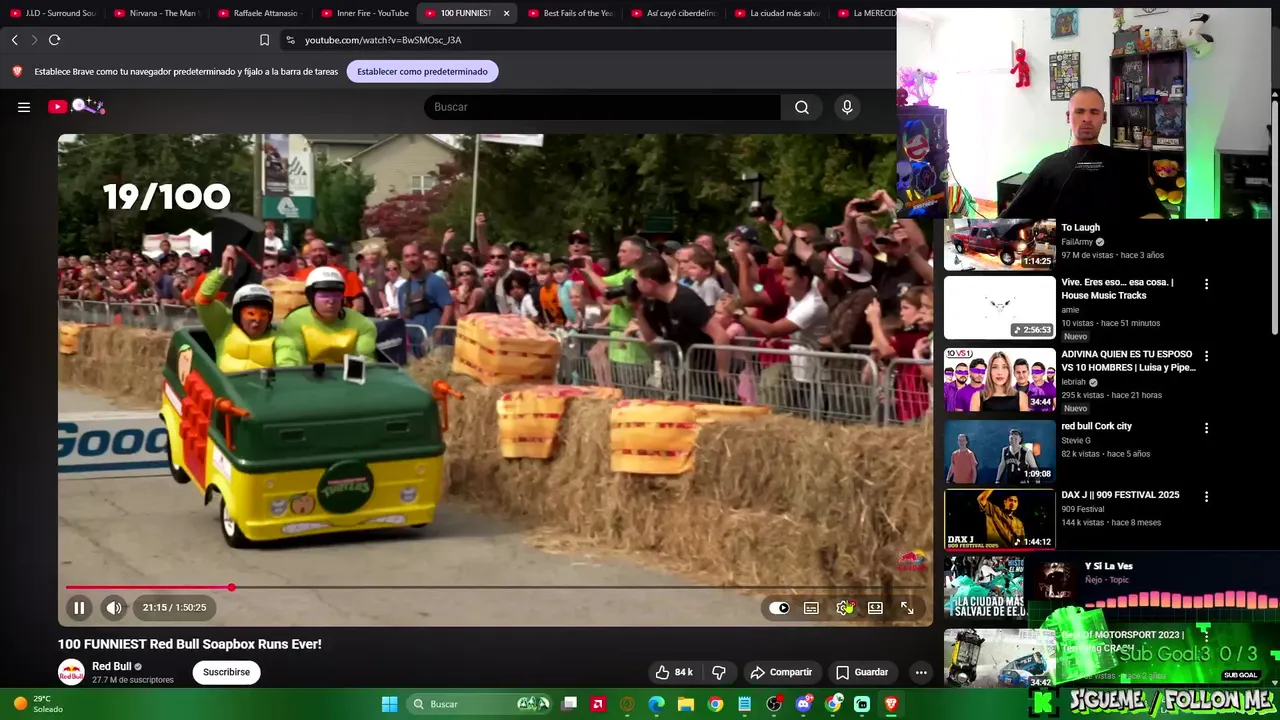Switch to the Inner Fire tab
1280x720 pixels.
pos(363,13)
